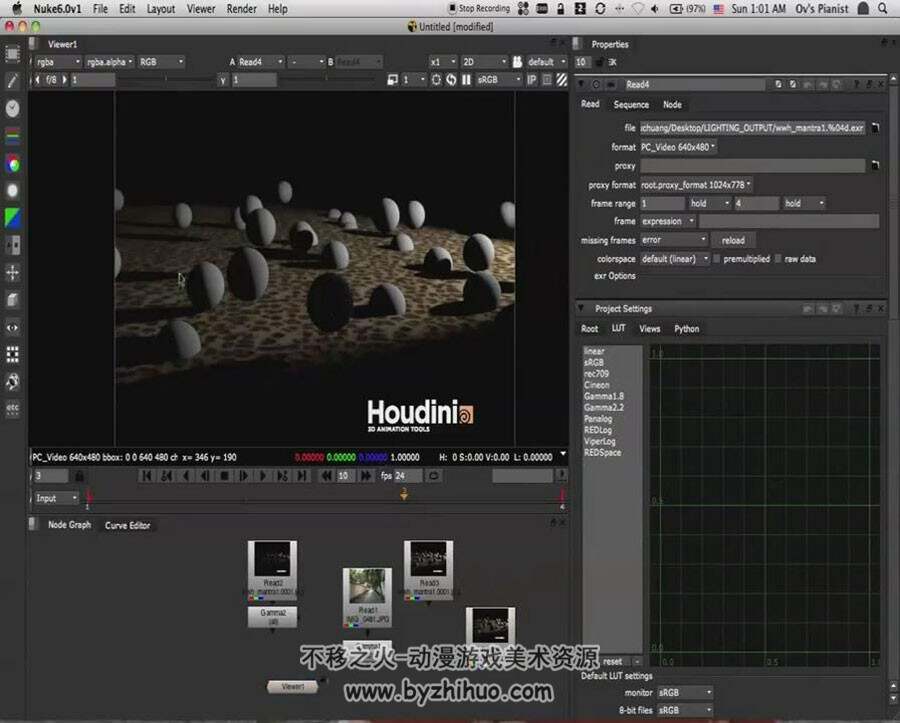
Task: Open the Filter nodes circle icon
Action: [13, 191]
